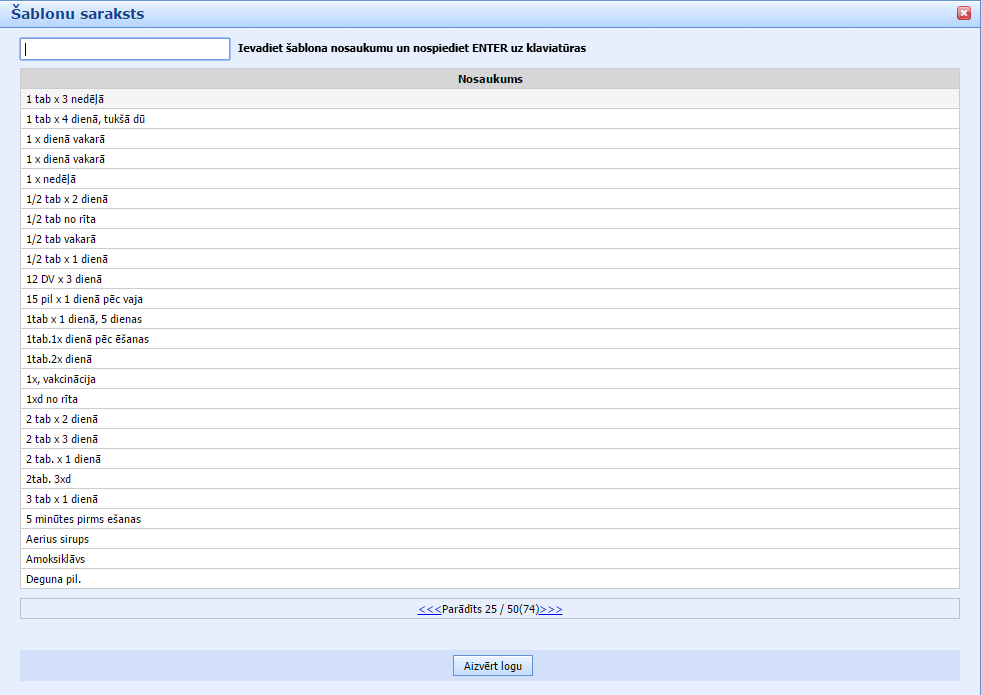Sort by the Nosaukums column header
The image size is (981, 695).
pyautogui.click(x=490, y=79)
